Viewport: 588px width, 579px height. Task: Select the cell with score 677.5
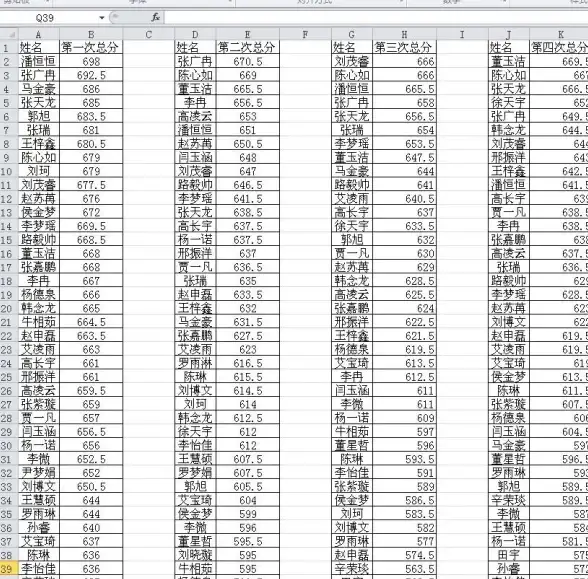pyautogui.click(x=91, y=185)
